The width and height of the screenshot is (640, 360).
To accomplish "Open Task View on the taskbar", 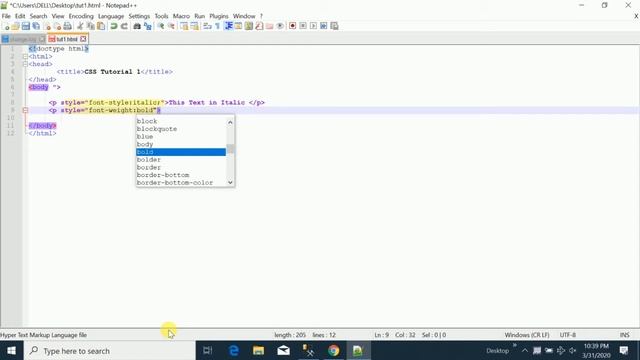I will click(208, 351).
